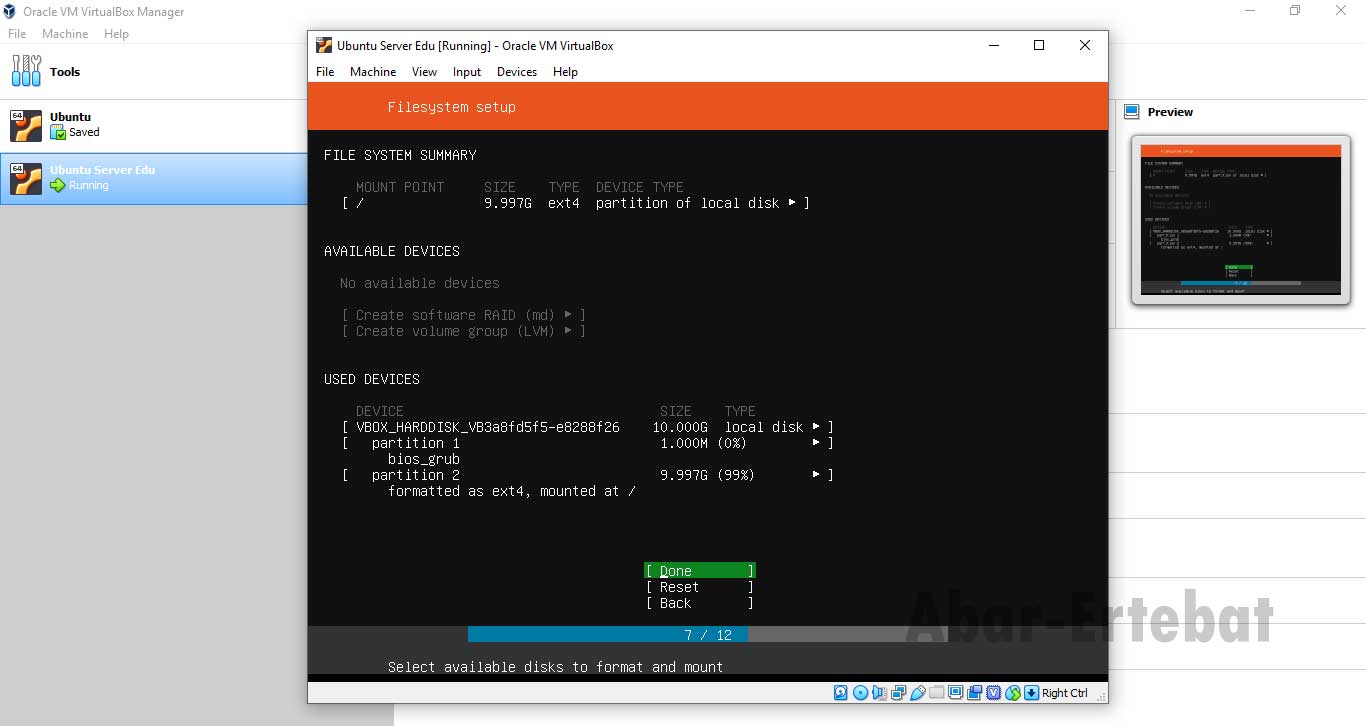Click 'formatted as ext4, mounted at /' text
This screenshot has height=726, width=1366.
(x=512, y=491)
